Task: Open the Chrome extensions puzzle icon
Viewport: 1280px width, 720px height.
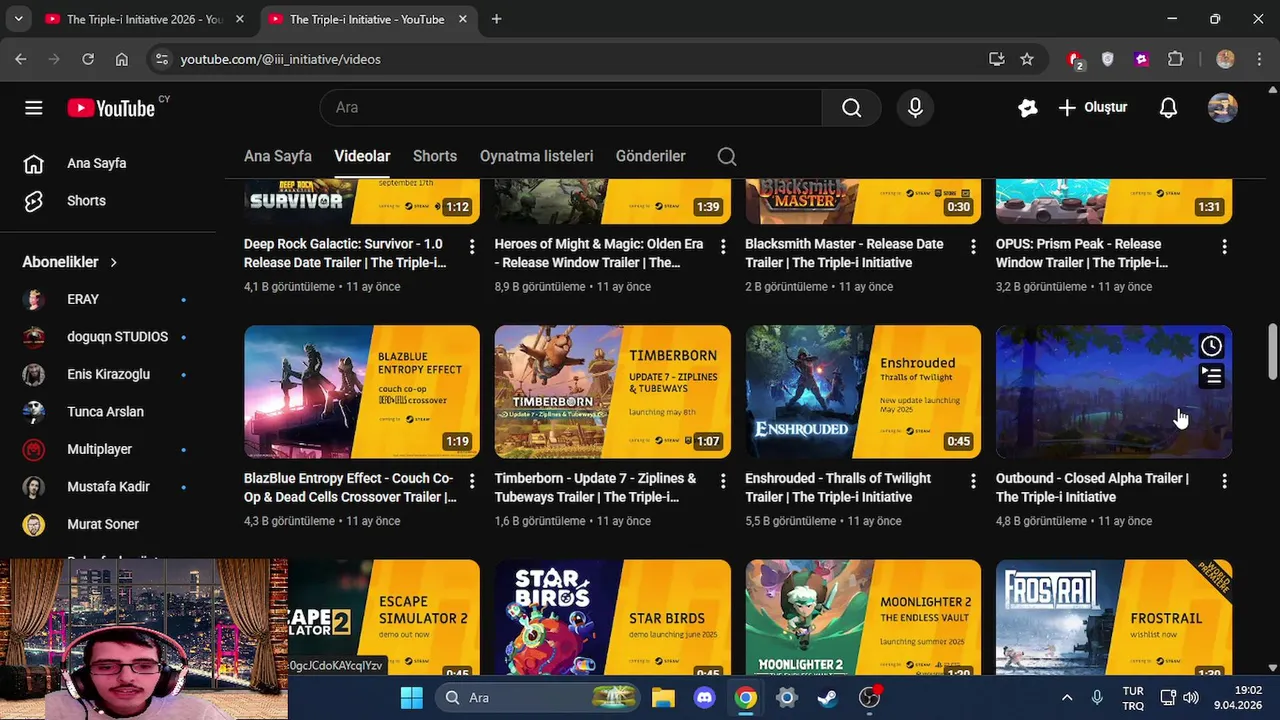Action: (1176, 59)
